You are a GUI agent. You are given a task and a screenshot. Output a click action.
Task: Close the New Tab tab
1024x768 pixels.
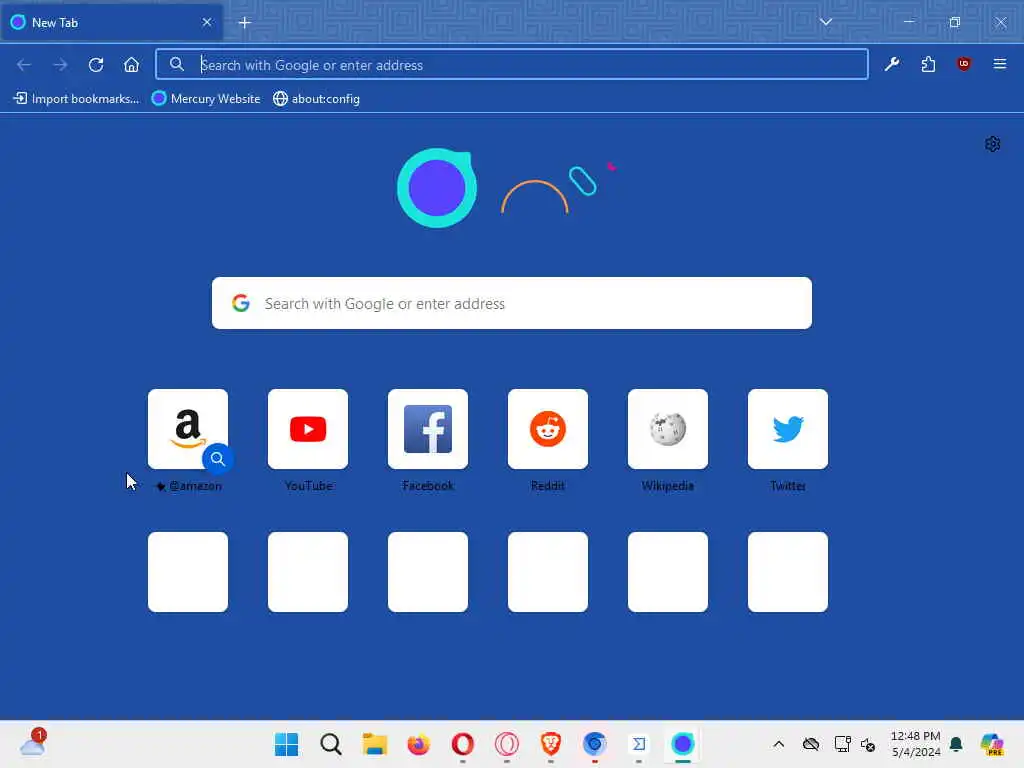(x=206, y=22)
